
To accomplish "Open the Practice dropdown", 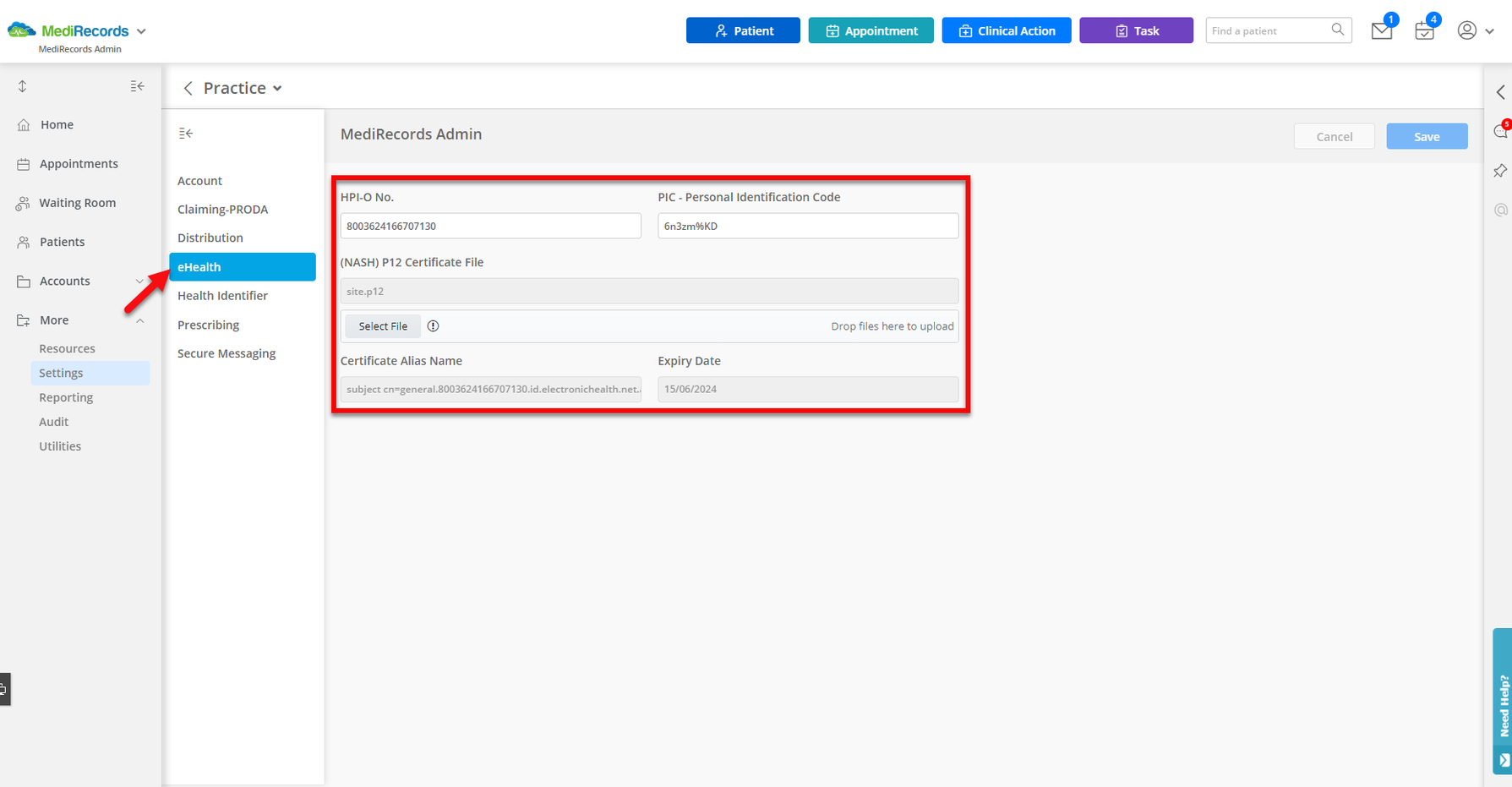I will (243, 88).
